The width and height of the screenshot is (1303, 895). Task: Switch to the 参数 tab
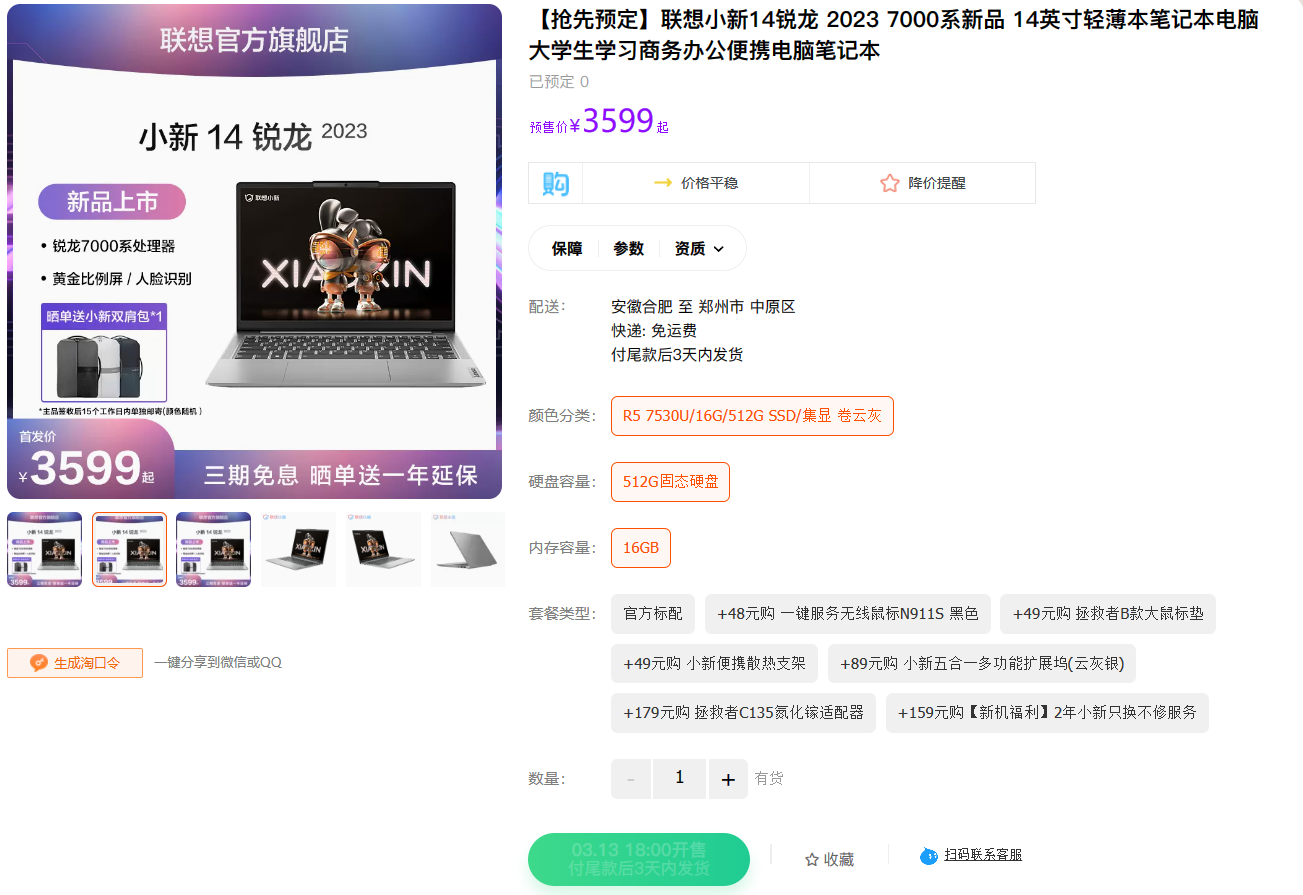click(629, 249)
